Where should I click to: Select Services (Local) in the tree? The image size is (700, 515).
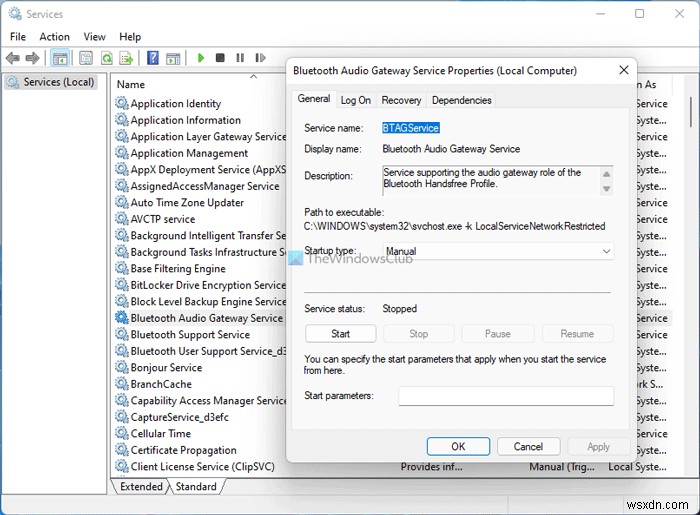pos(51,82)
